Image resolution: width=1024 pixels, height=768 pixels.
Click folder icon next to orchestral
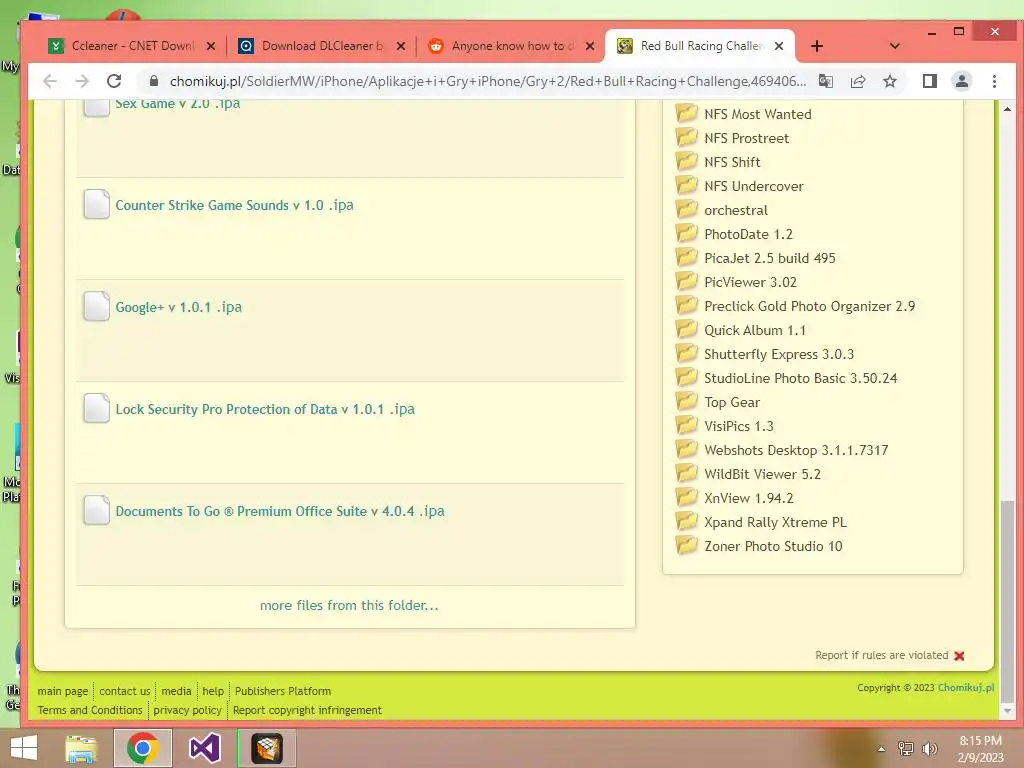coord(686,209)
